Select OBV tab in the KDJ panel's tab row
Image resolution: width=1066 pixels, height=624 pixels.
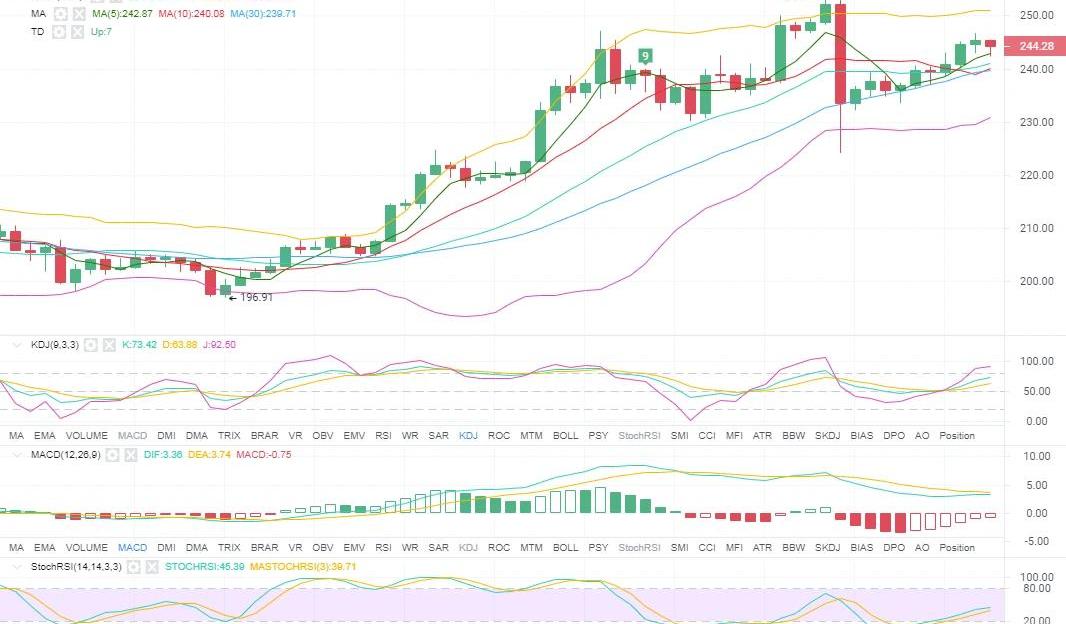click(323, 436)
